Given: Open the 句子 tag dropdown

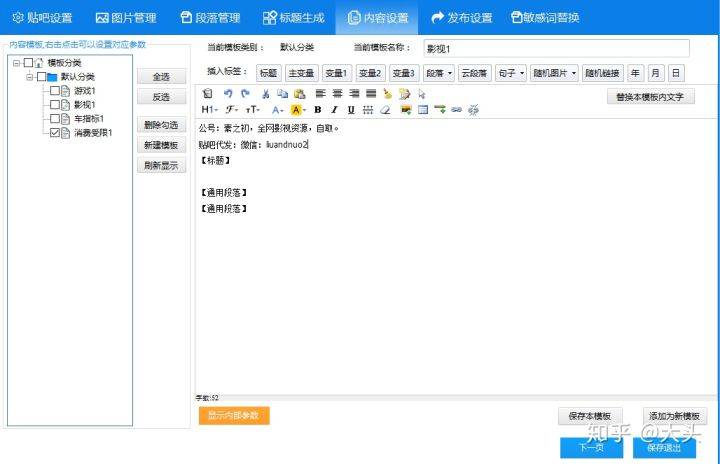Looking at the screenshot, I should 511,73.
